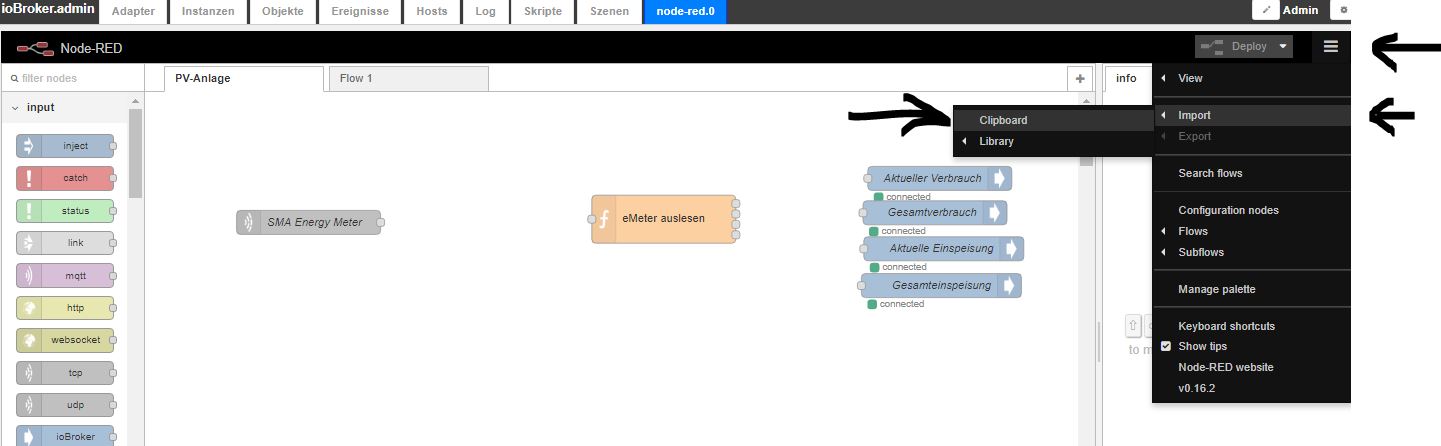1441x446 pixels.
Task: Open the info sidebar tab
Action: 1126,78
